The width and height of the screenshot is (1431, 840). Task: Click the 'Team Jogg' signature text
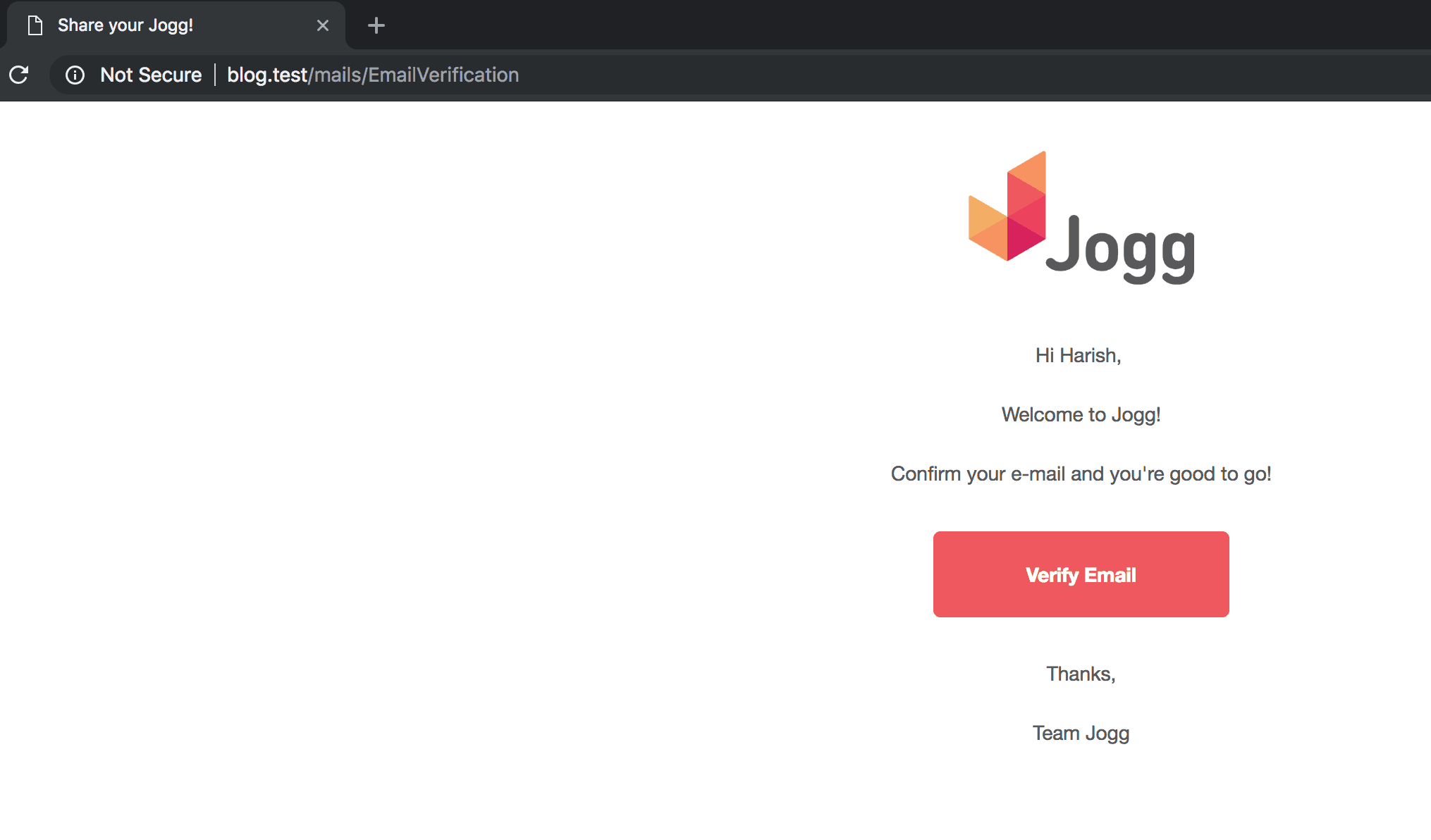click(x=1080, y=733)
